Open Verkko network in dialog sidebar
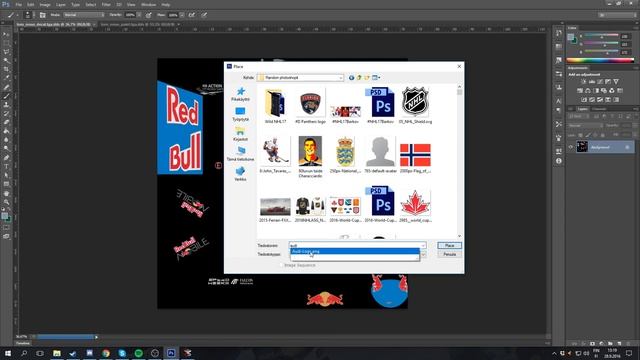This screenshot has width=640, height=360. (x=240, y=174)
